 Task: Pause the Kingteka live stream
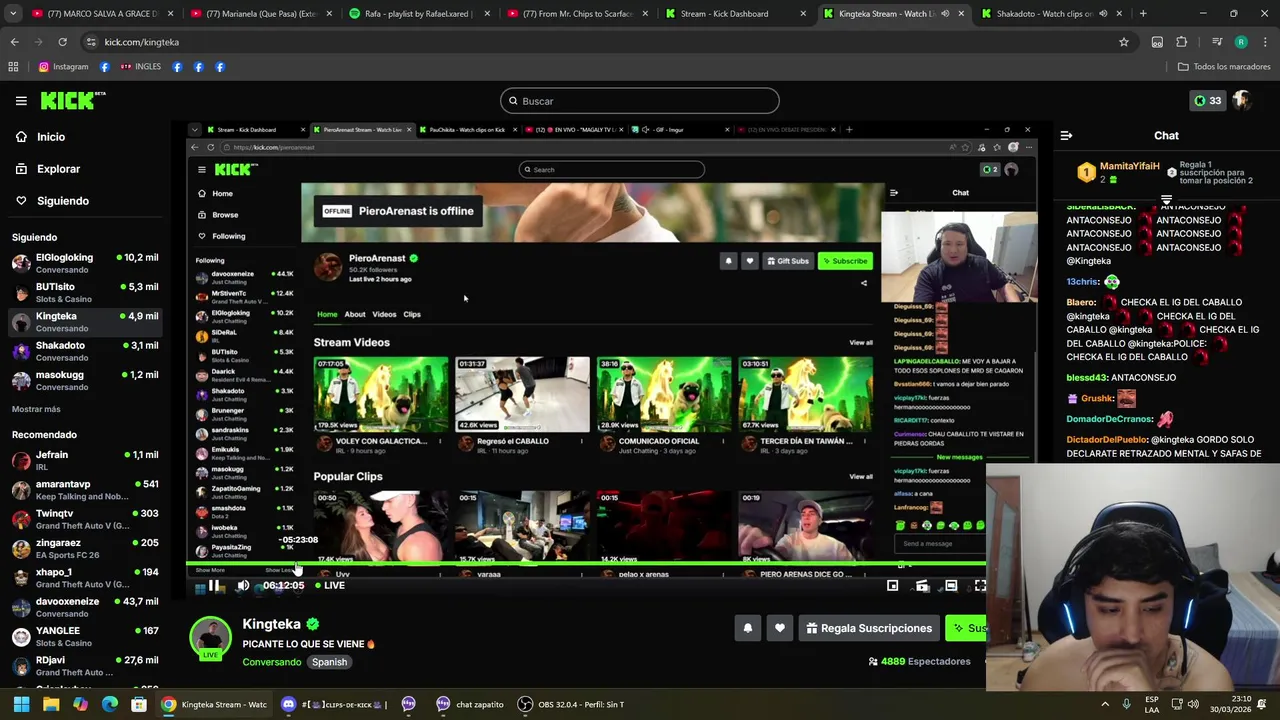point(214,586)
